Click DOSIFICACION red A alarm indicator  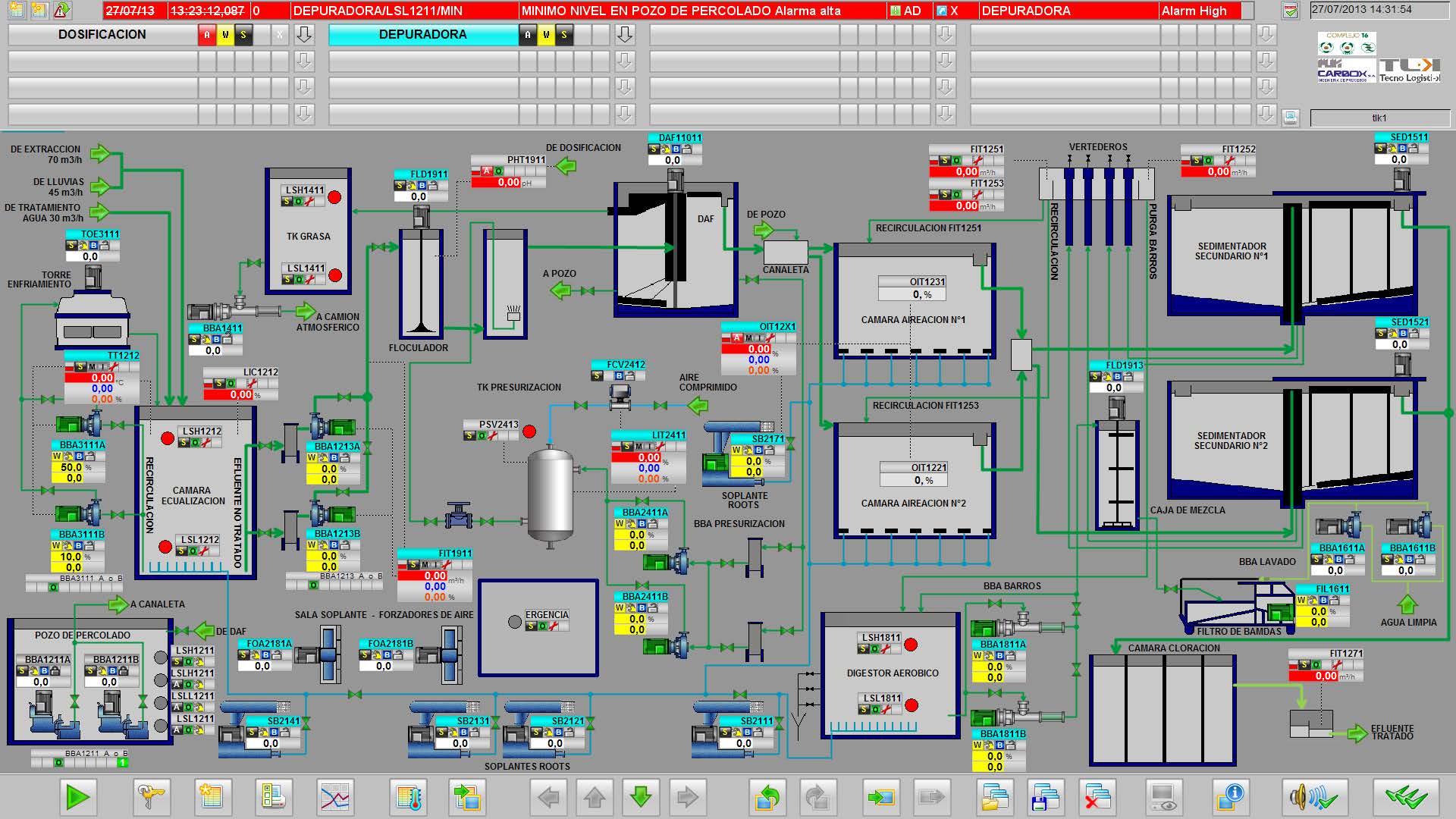207,35
